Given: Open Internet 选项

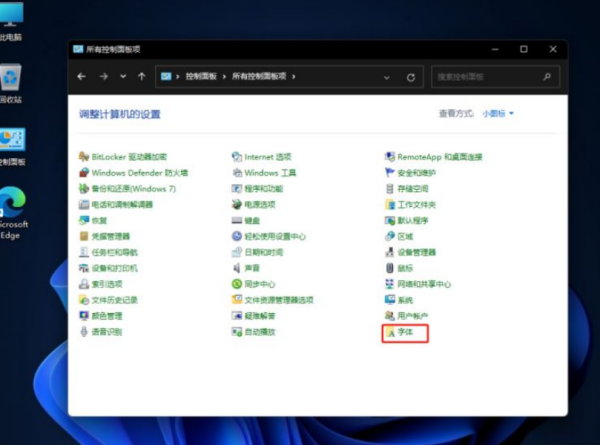Looking at the screenshot, I should (267, 157).
